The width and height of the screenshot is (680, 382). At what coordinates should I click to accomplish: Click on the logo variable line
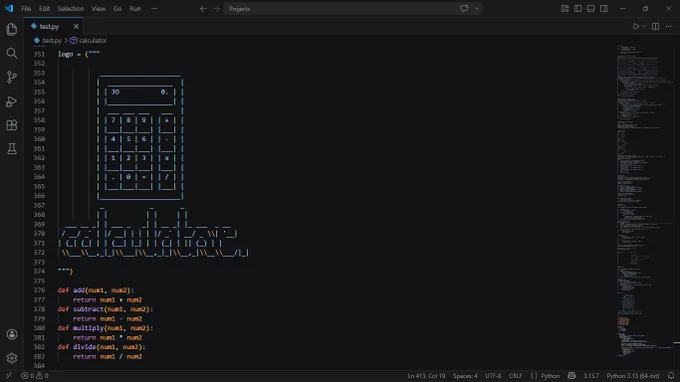pyautogui.click(x=79, y=54)
